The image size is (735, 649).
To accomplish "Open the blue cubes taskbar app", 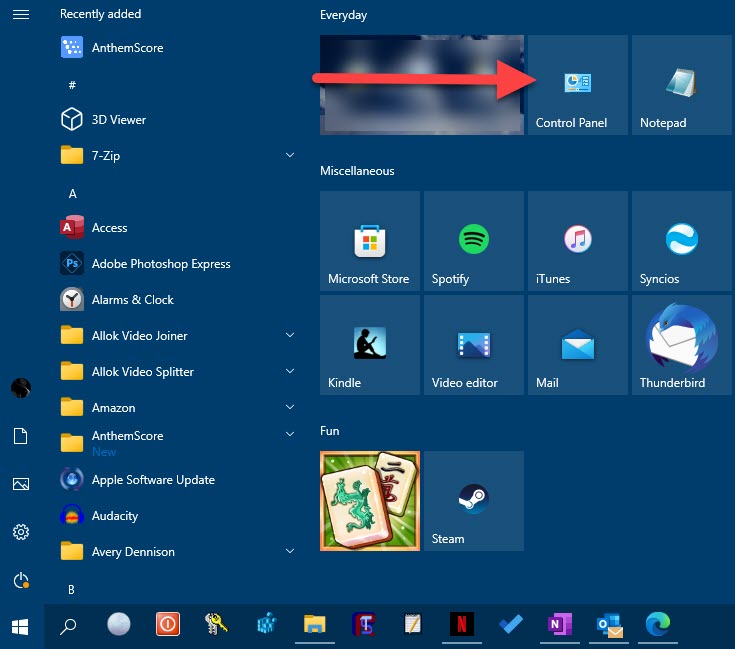I will (x=266, y=625).
